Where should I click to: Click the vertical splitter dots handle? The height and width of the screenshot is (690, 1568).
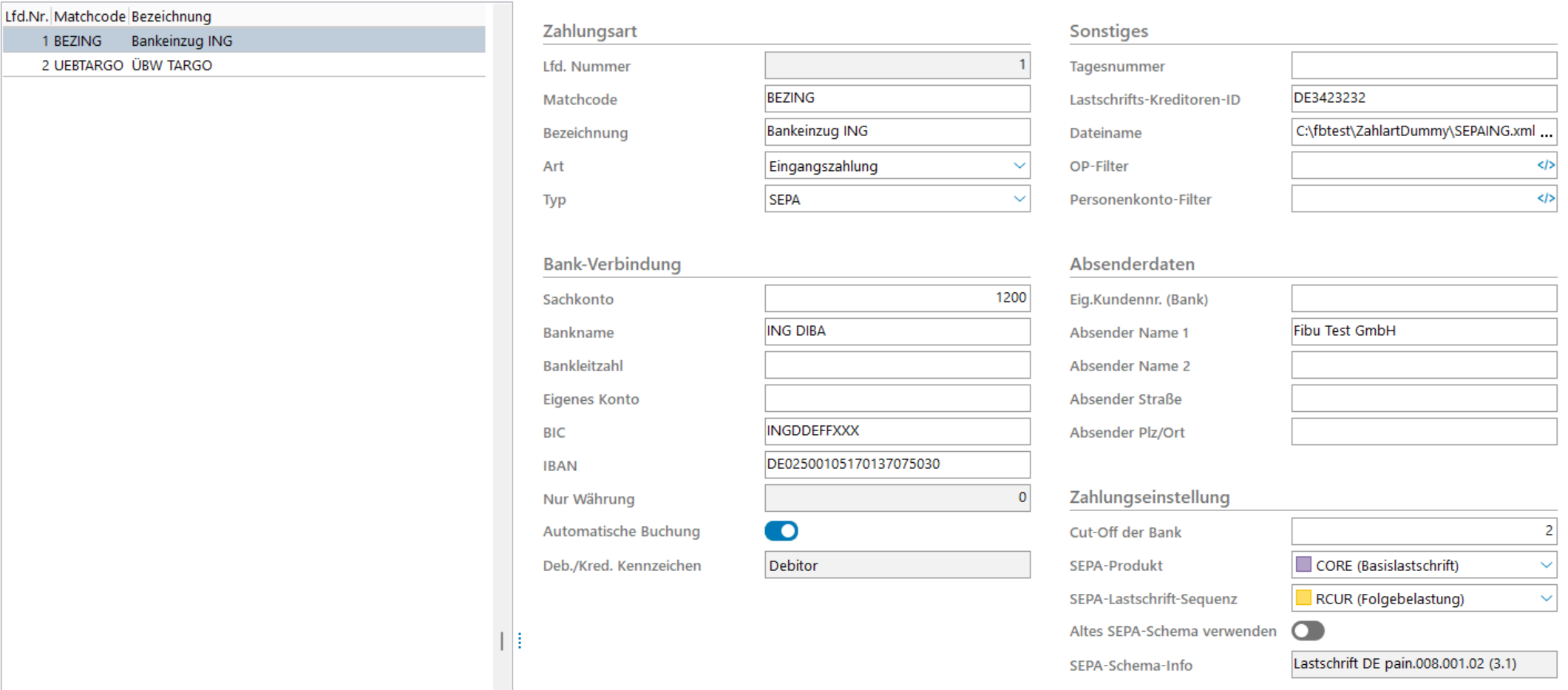click(x=520, y=640)
